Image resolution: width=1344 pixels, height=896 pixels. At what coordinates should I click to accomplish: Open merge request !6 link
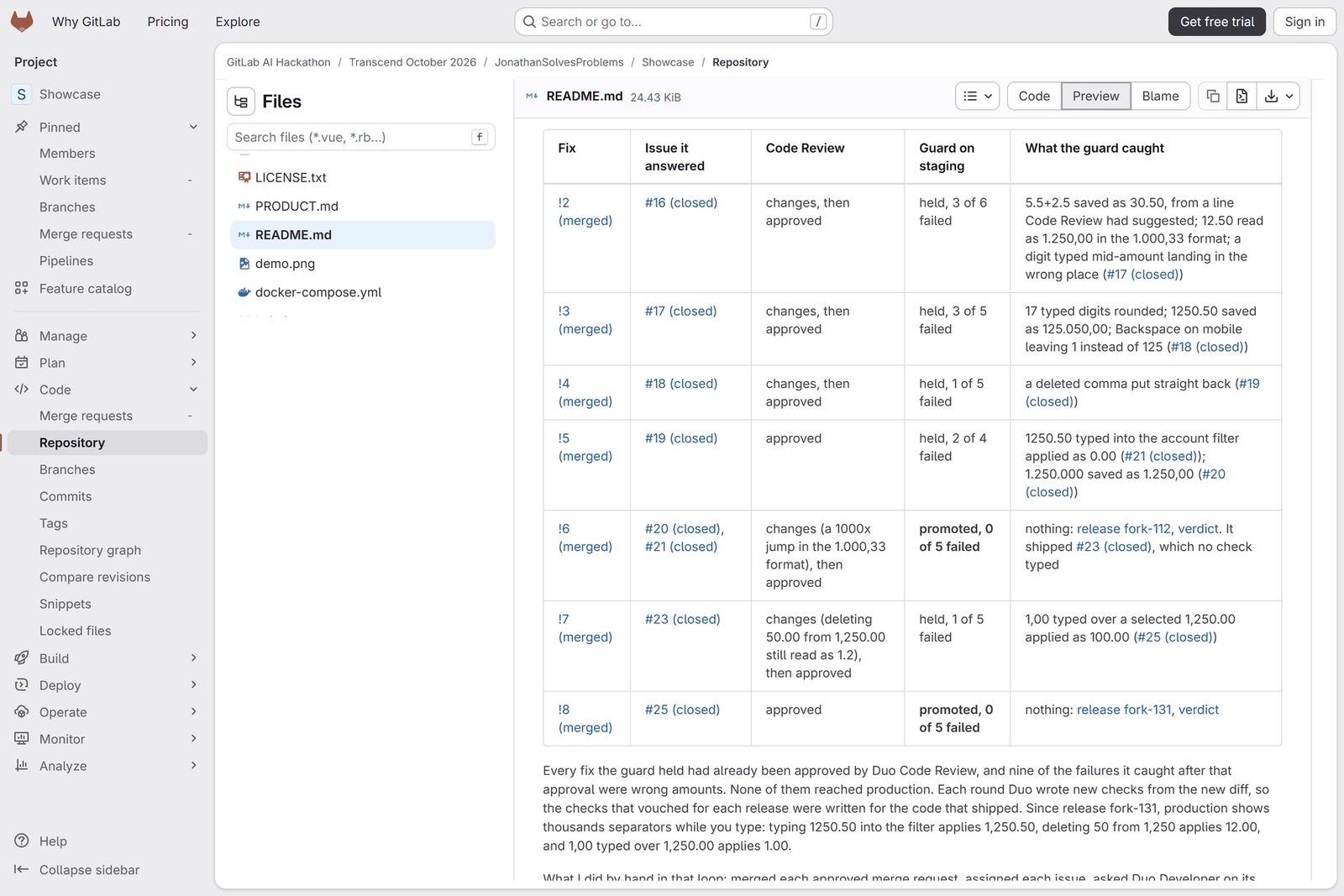pyautogui.click(x=585, y=537)
